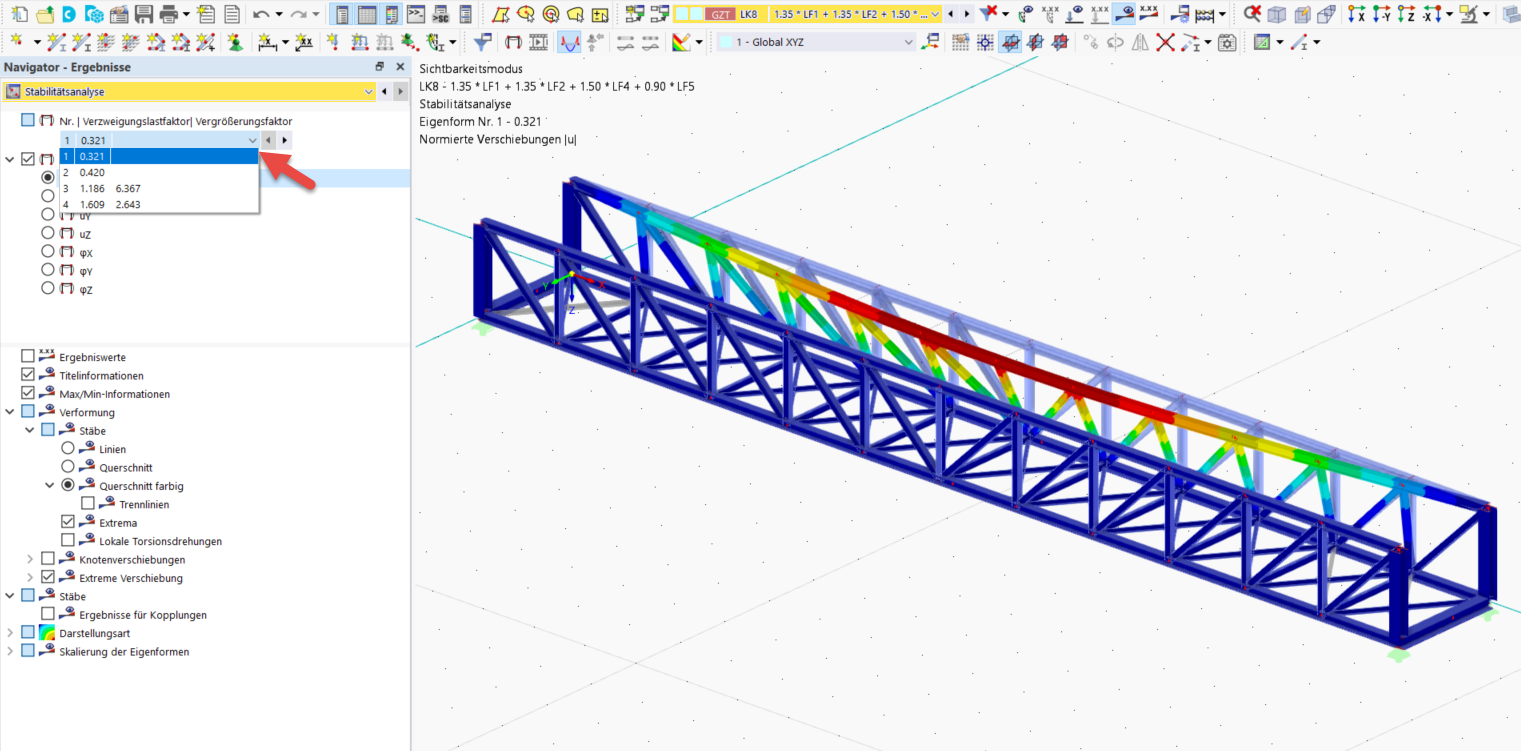Click the Undo arrow icon

261,14
